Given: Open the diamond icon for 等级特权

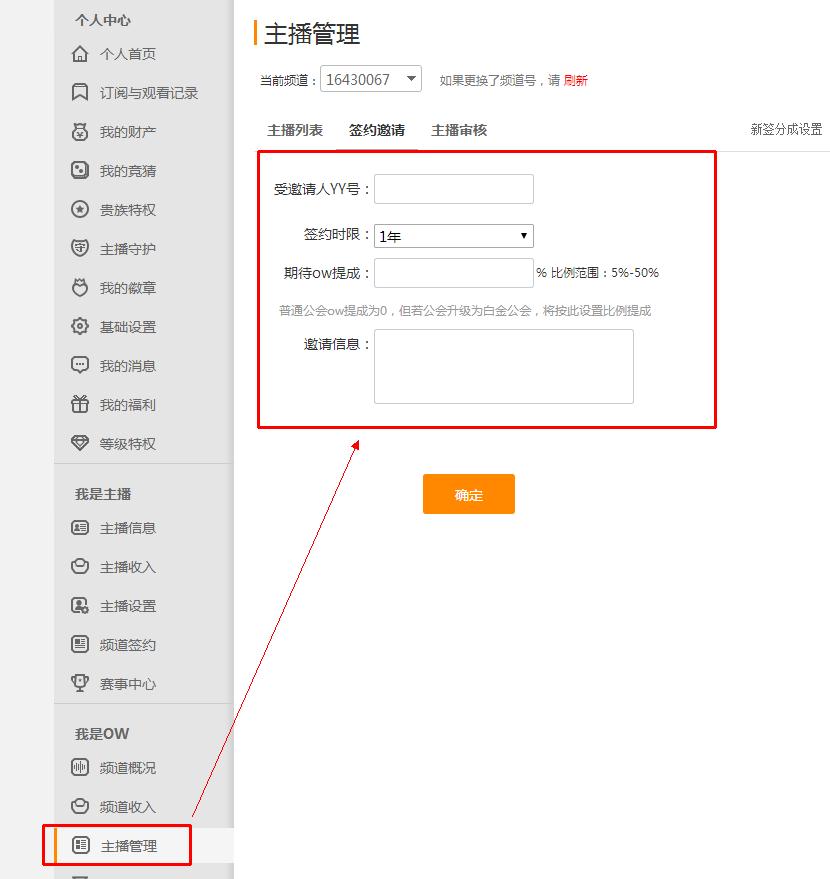Looking at the screenshot, I should 80,444.
